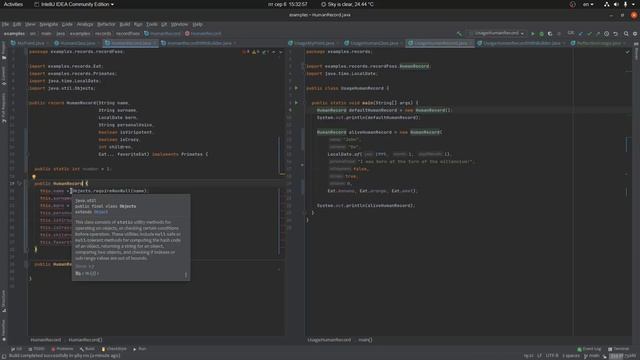This screenshot has height=360, width=640.
Task: Open the Code menu
Action: point(67,24)
